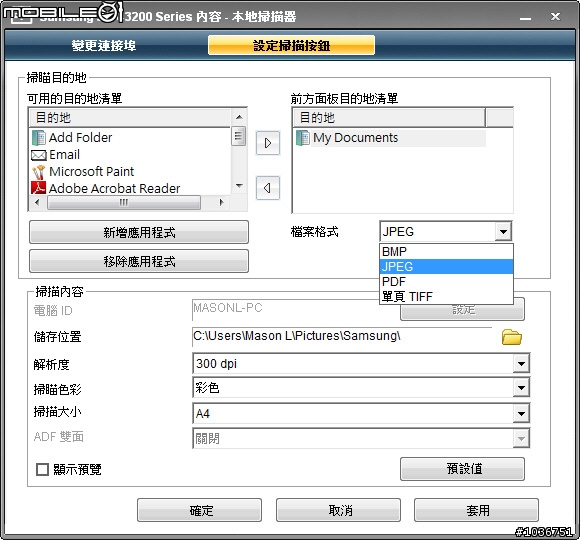Click the Email envelope icon
Viewport: 580px width, 540px height.
[38, 155]
